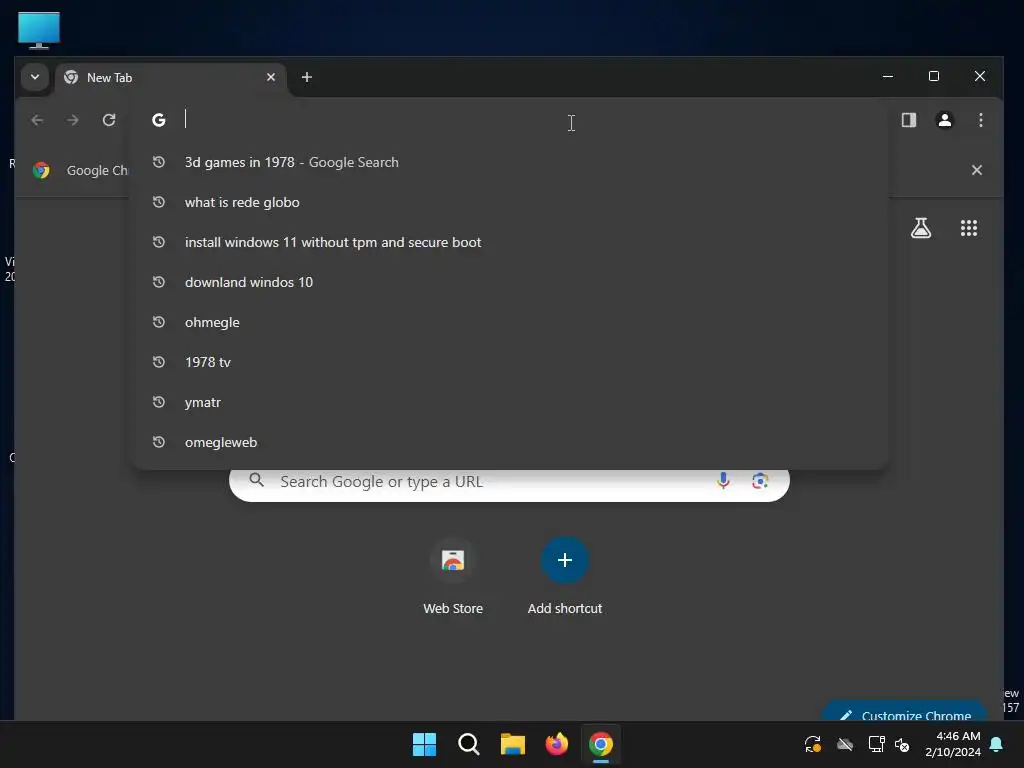1024x768 pixels.
Task: Open Windows taskbar search
Action: [x=468, y=744]
